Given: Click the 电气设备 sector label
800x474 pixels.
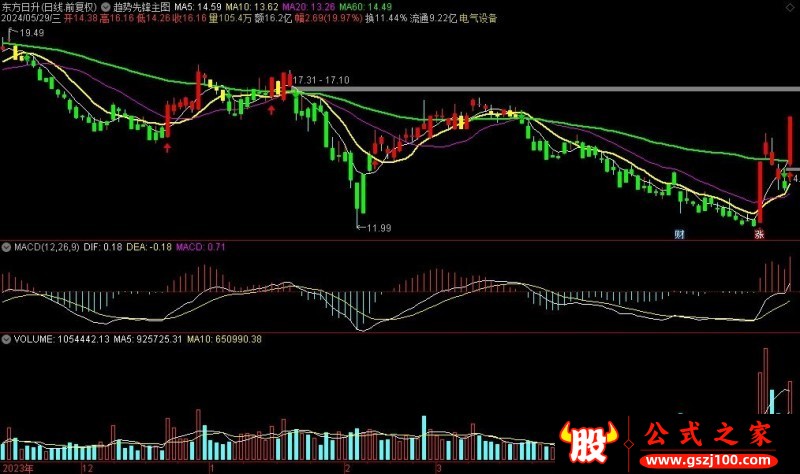Looking at the screenshot, I should coord(475,18).
